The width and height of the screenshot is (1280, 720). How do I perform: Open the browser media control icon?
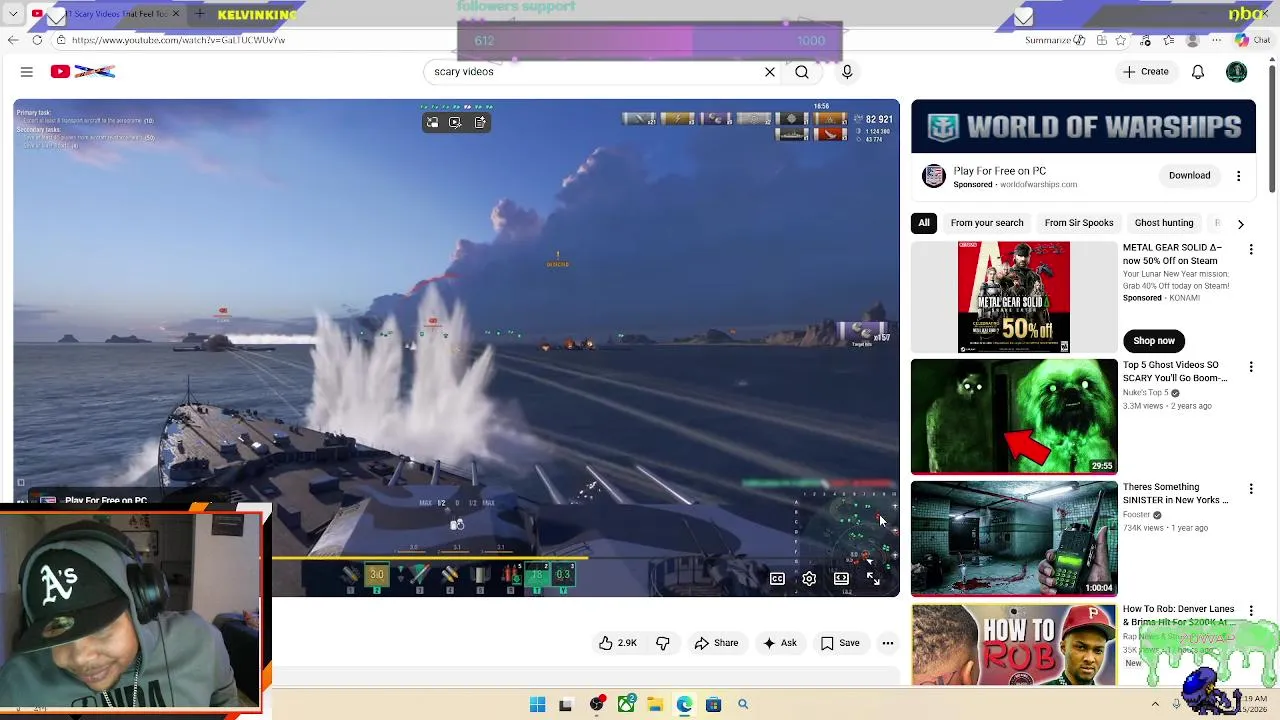point(1144,40)
